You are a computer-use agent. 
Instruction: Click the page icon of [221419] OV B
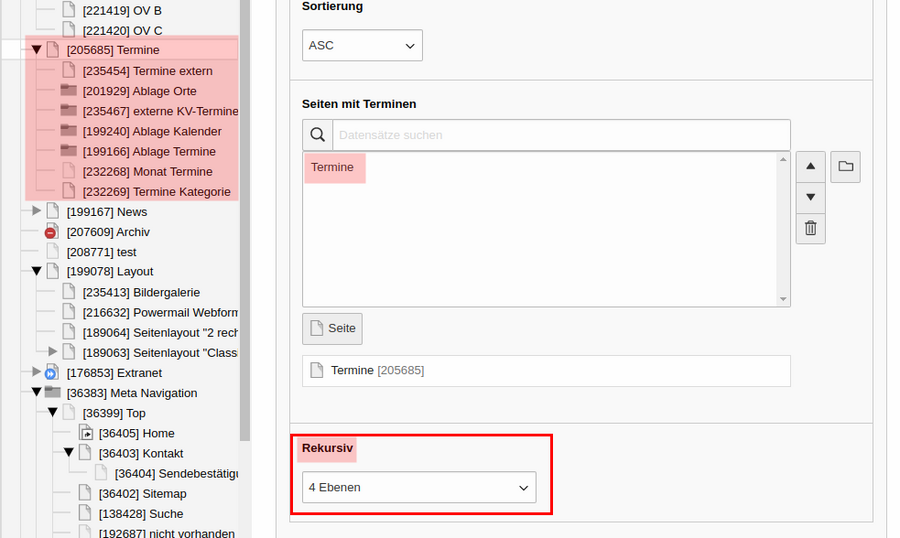(69, 10)
